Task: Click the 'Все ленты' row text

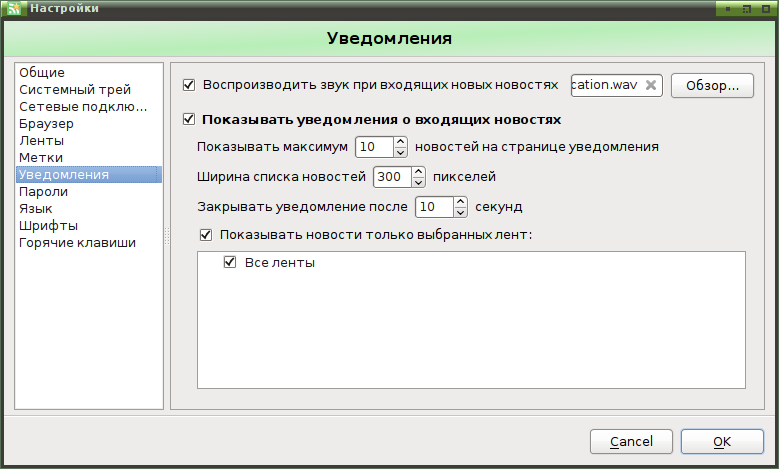Action: (x=280, y=262)
